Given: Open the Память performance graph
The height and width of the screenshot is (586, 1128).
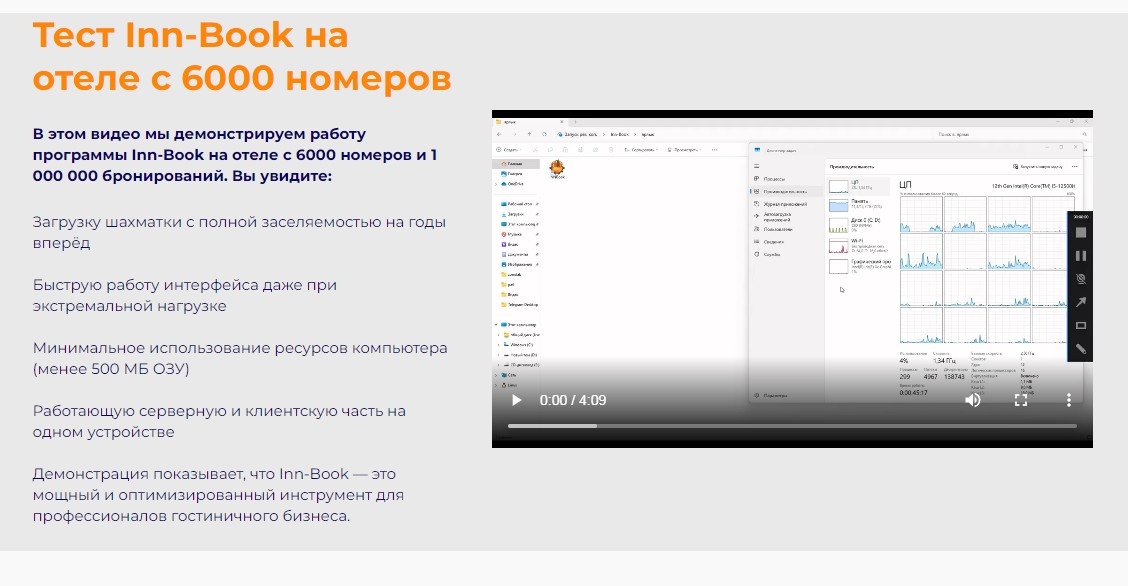Looking at the screenshot, I should [x=858, y=202].
